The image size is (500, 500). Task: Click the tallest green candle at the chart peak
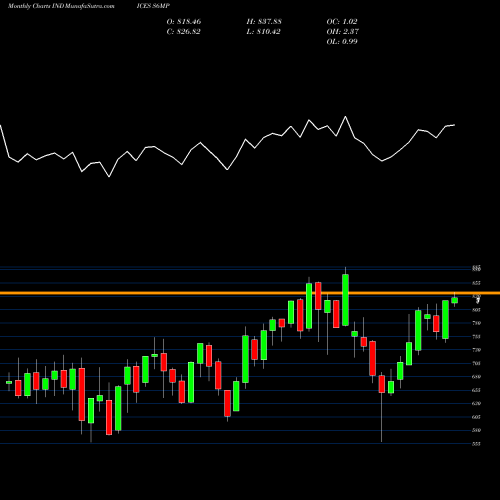tap(346, 300)
